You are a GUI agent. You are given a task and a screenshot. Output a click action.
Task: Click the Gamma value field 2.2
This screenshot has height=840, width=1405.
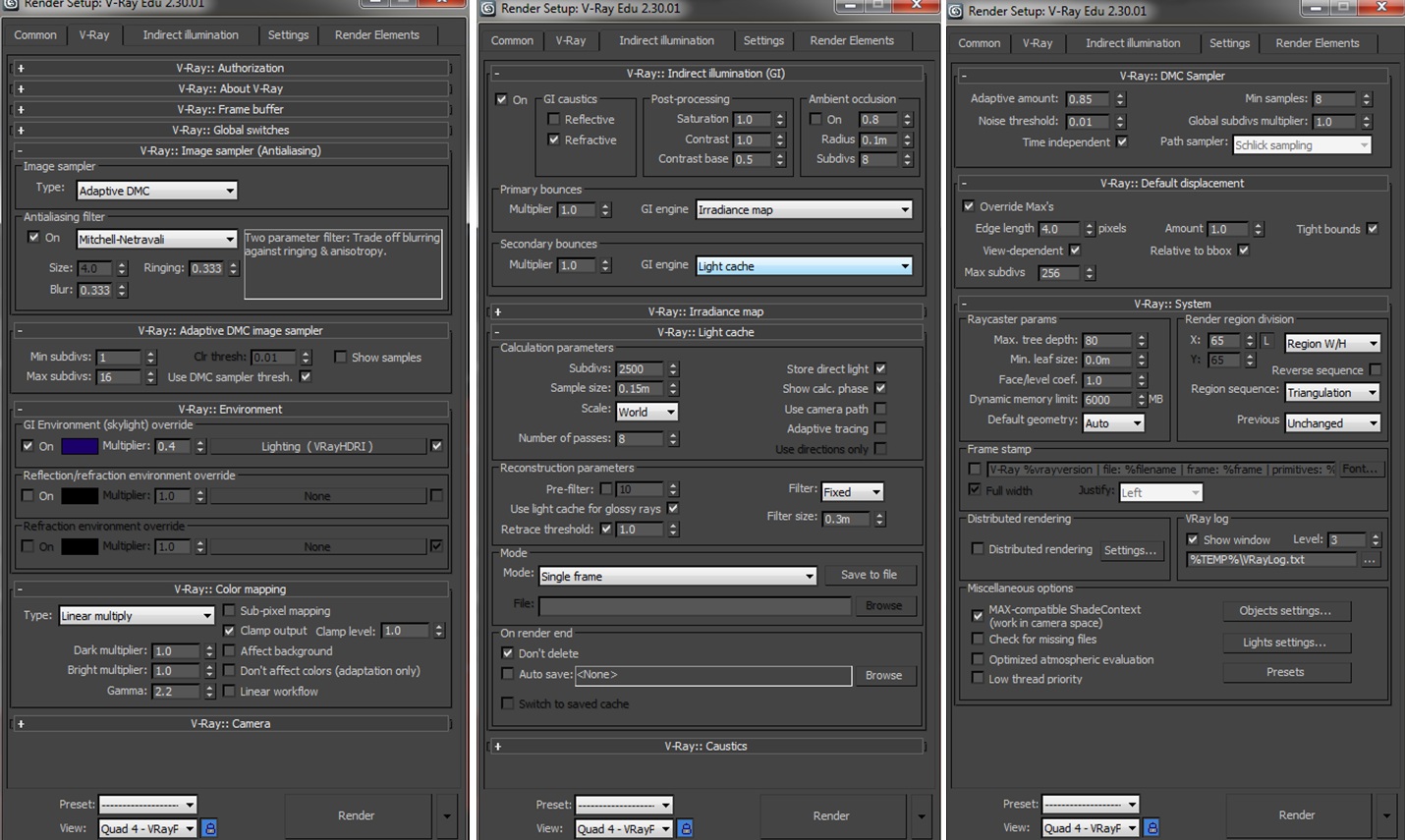pos(176,691)
